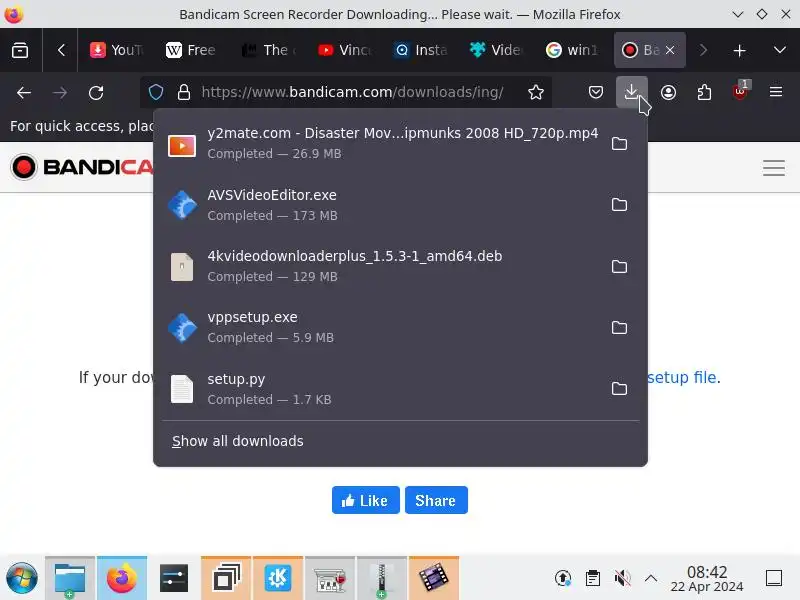Screen dimensions: 800x600
Task: Open the vppsetup.exe download entry
Action: 383,327
